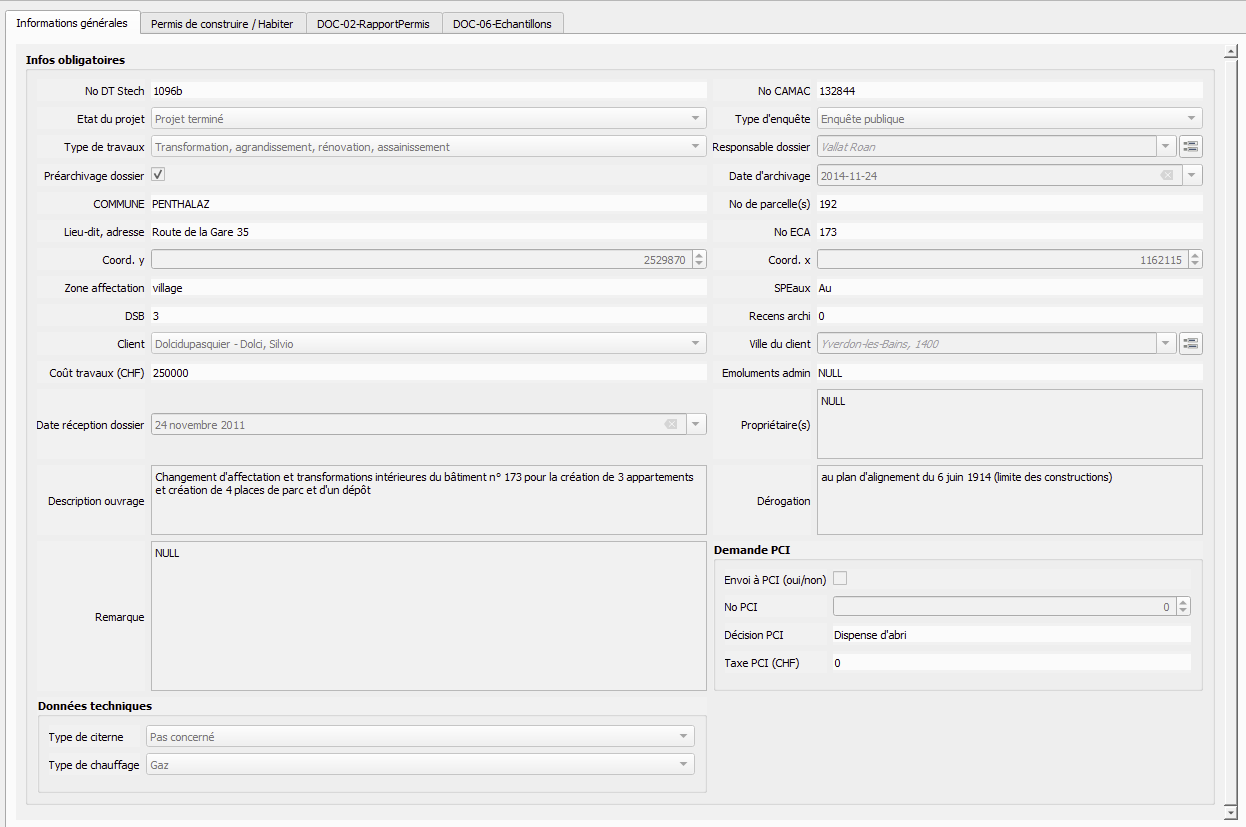Toggle the Préarchivage dossier checkbox
The width and height of the screenshot is (1246, 827).
coord(158,175)
